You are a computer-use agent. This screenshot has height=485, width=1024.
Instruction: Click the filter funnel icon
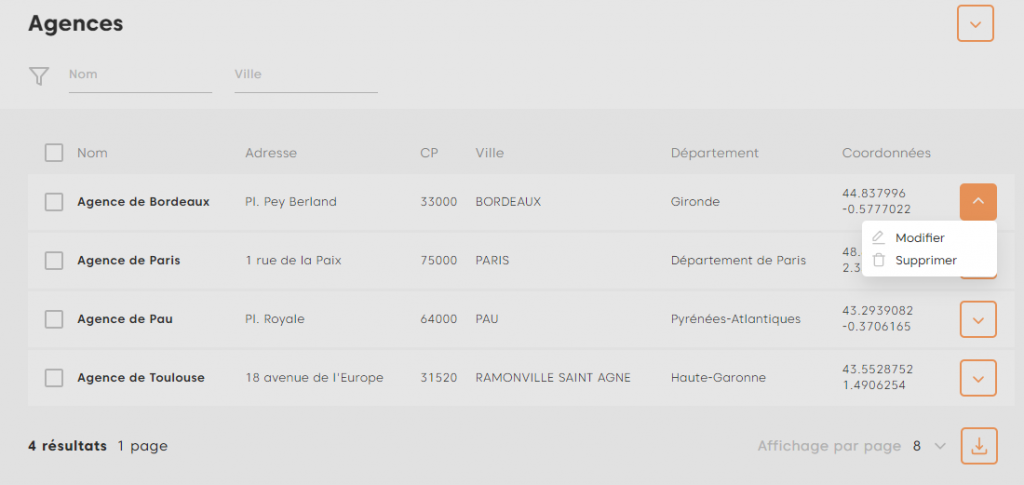[39, 76]
